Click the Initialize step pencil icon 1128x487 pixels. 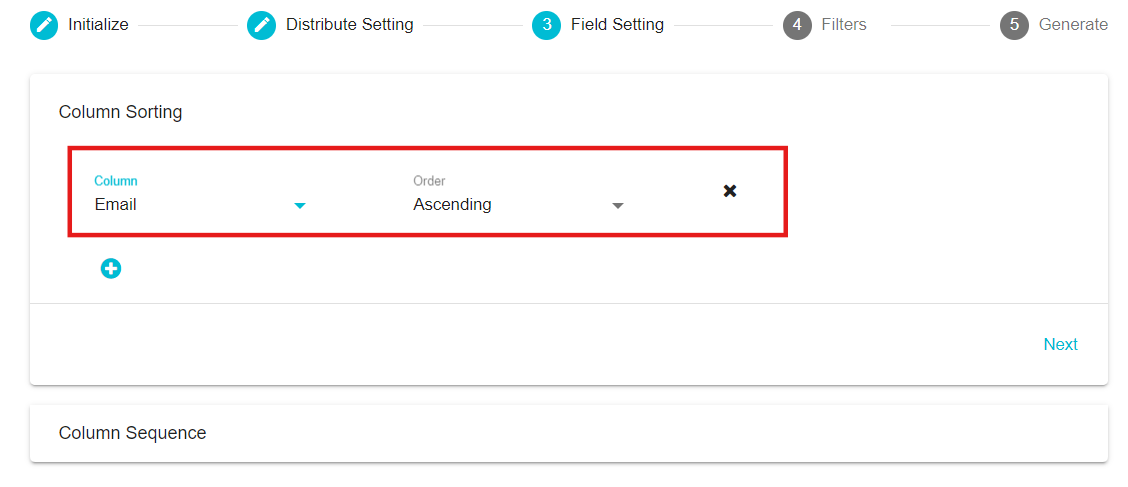(44, 25)
